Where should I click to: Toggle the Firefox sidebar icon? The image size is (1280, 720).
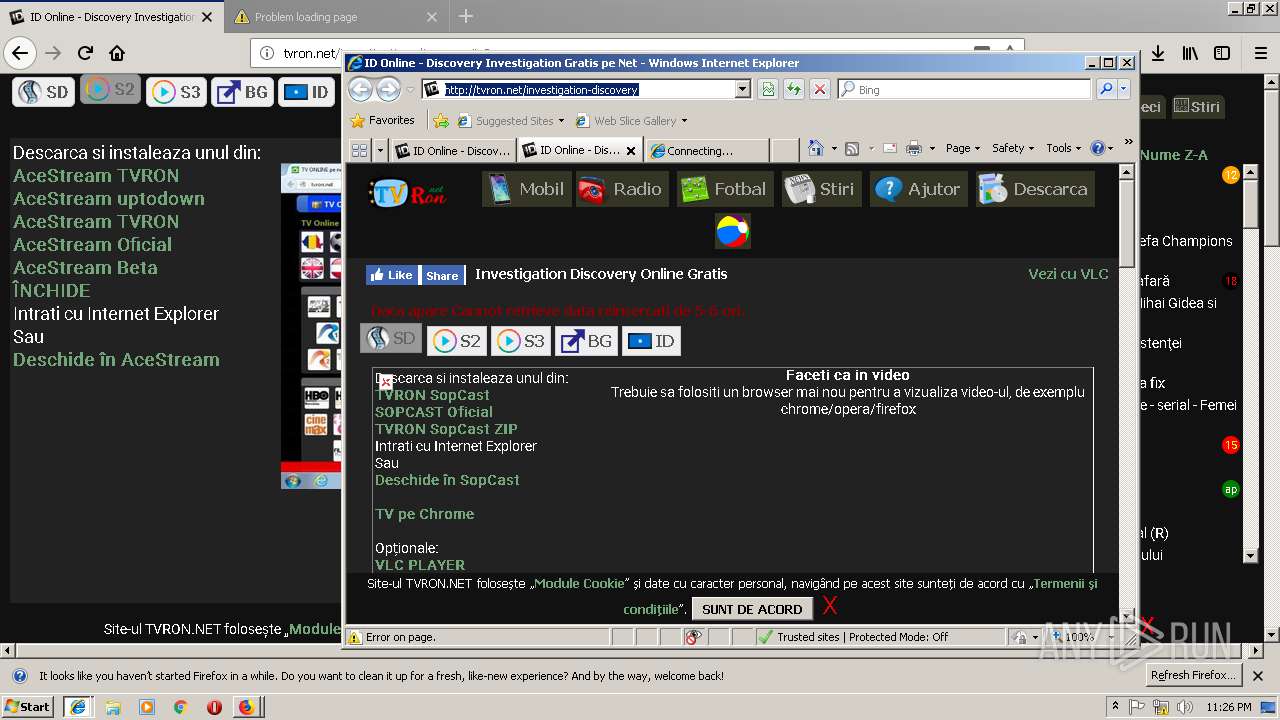[1222, 53]
